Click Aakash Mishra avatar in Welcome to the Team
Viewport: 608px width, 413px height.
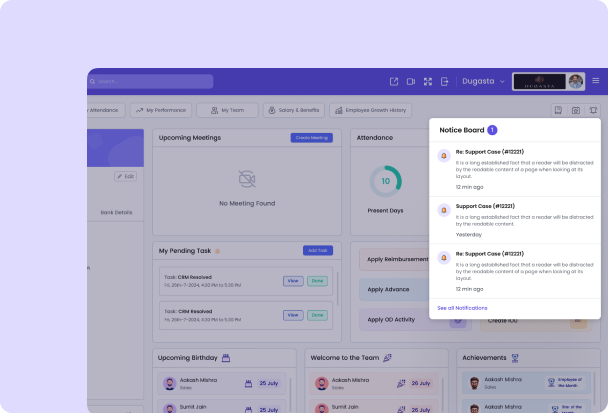click(321, 384)
